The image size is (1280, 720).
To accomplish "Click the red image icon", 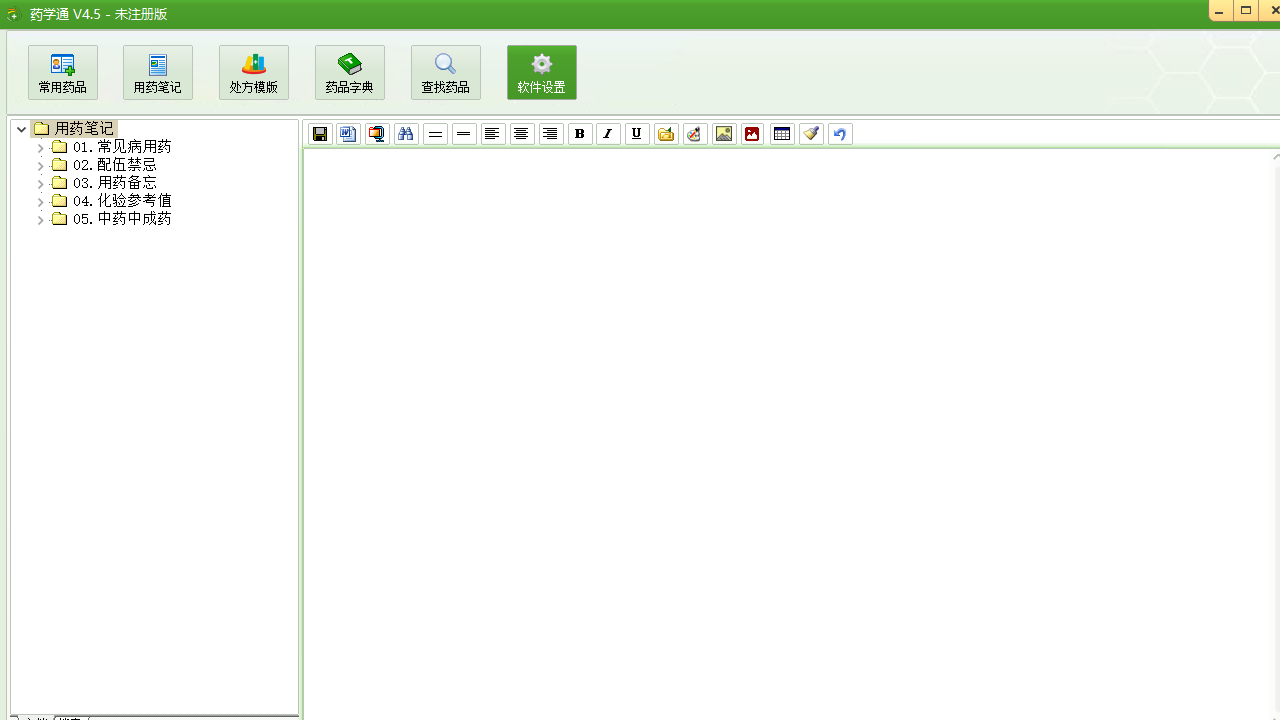I will pos(753,134).
